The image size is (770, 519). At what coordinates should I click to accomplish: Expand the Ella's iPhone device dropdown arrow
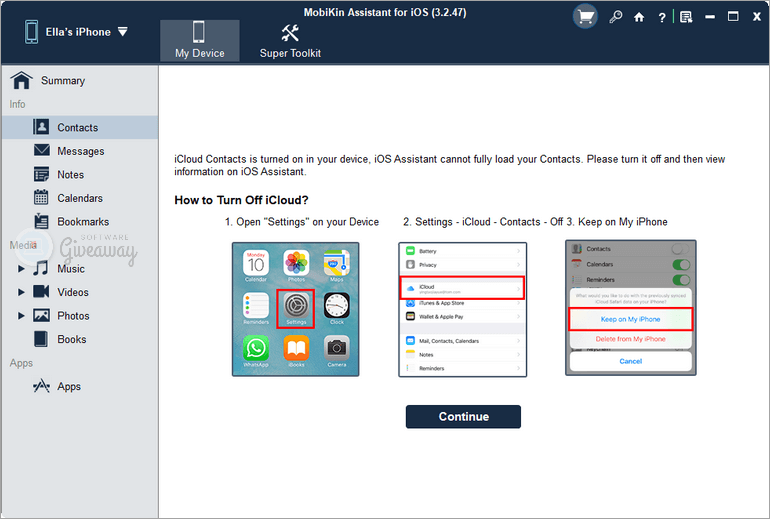click(x=123, y=32)
